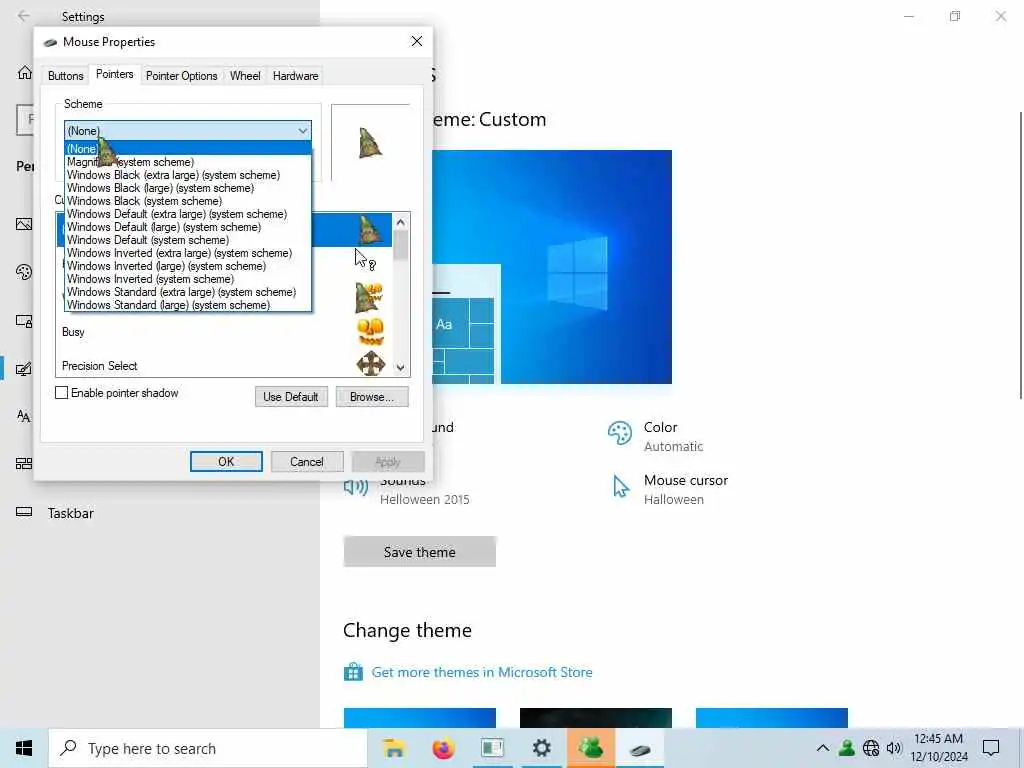Select Windows Black (large) scheme
This screenshot has width=1024, height=768.
click(188, 188)
